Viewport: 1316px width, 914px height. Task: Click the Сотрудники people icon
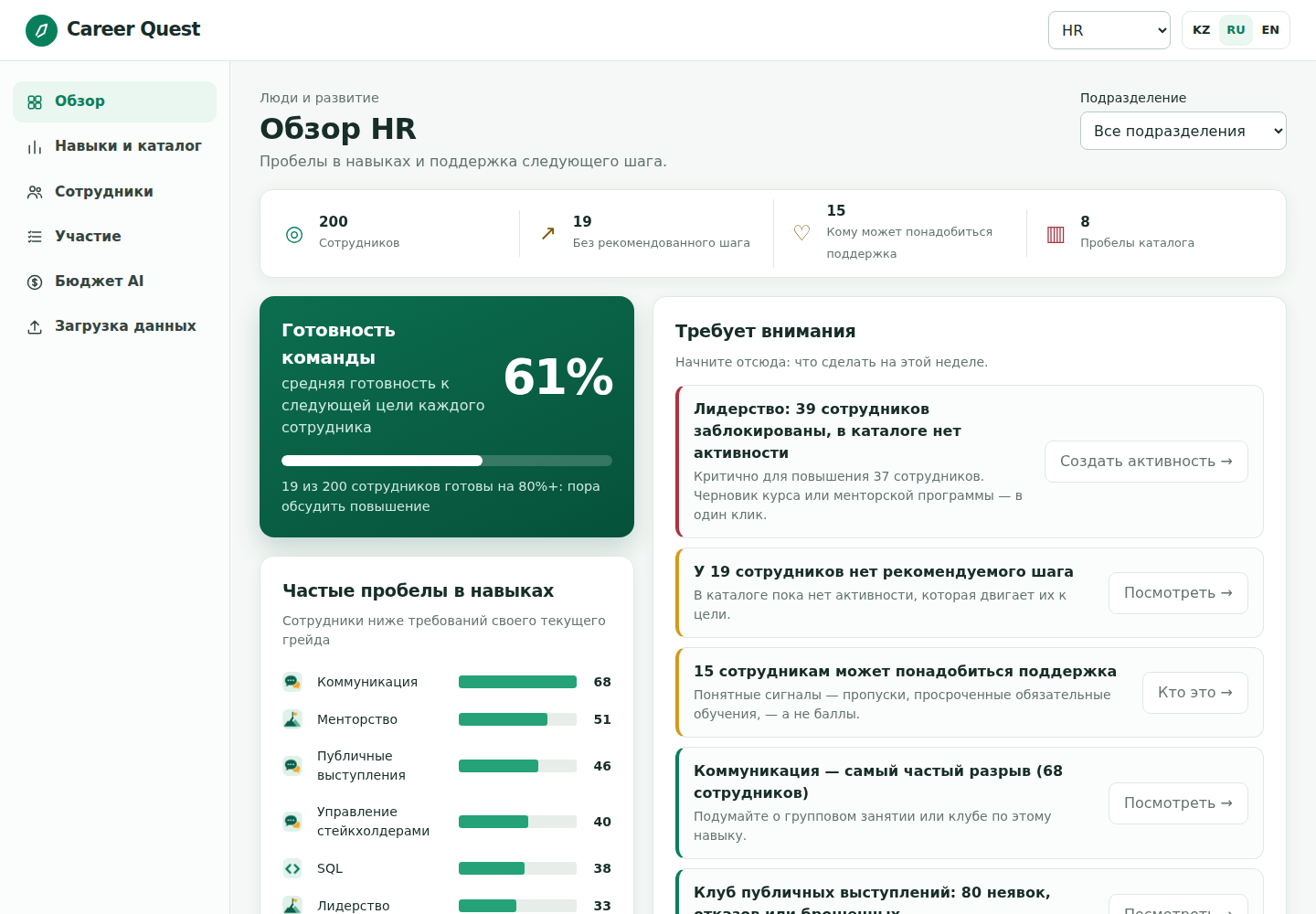coord(35,192)
